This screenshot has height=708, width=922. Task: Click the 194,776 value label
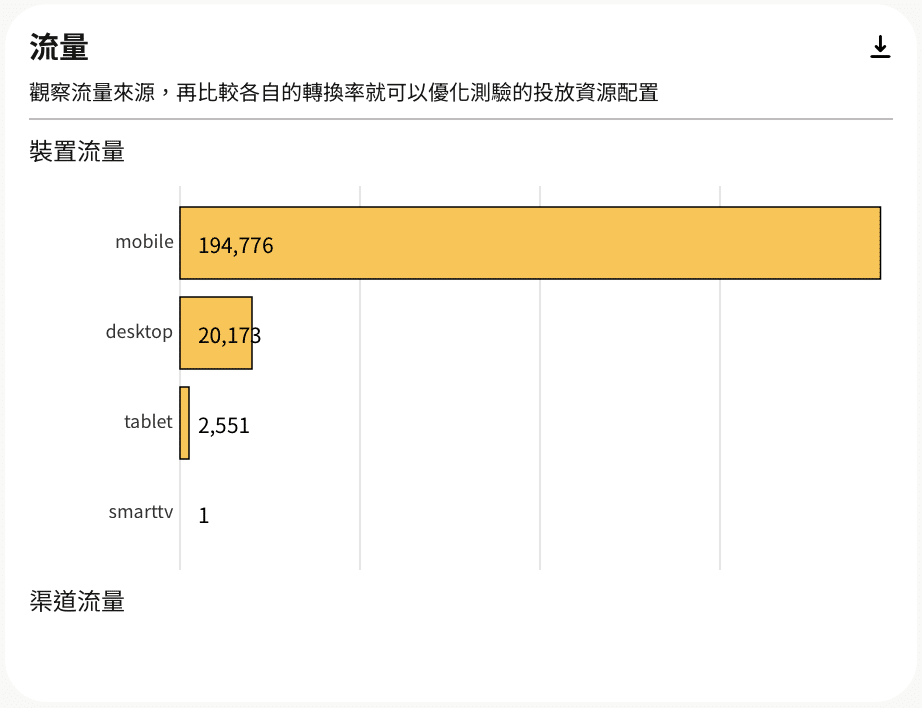click(235, 245)
